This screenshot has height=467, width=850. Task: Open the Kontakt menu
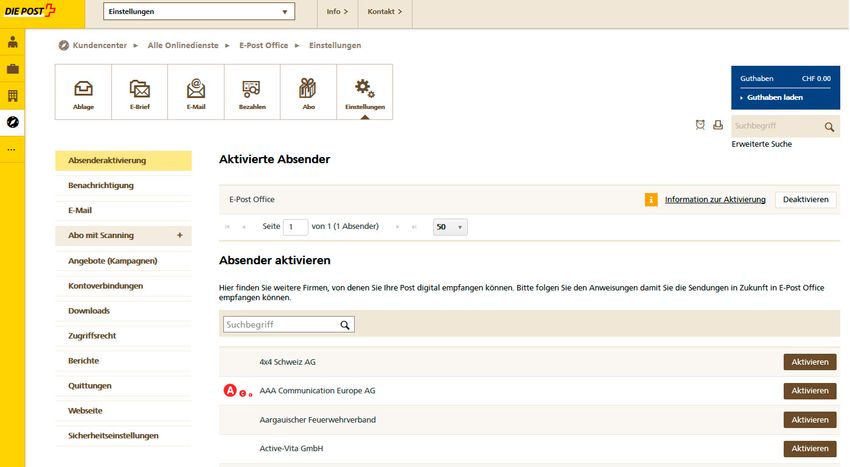[x=384, y=12]
